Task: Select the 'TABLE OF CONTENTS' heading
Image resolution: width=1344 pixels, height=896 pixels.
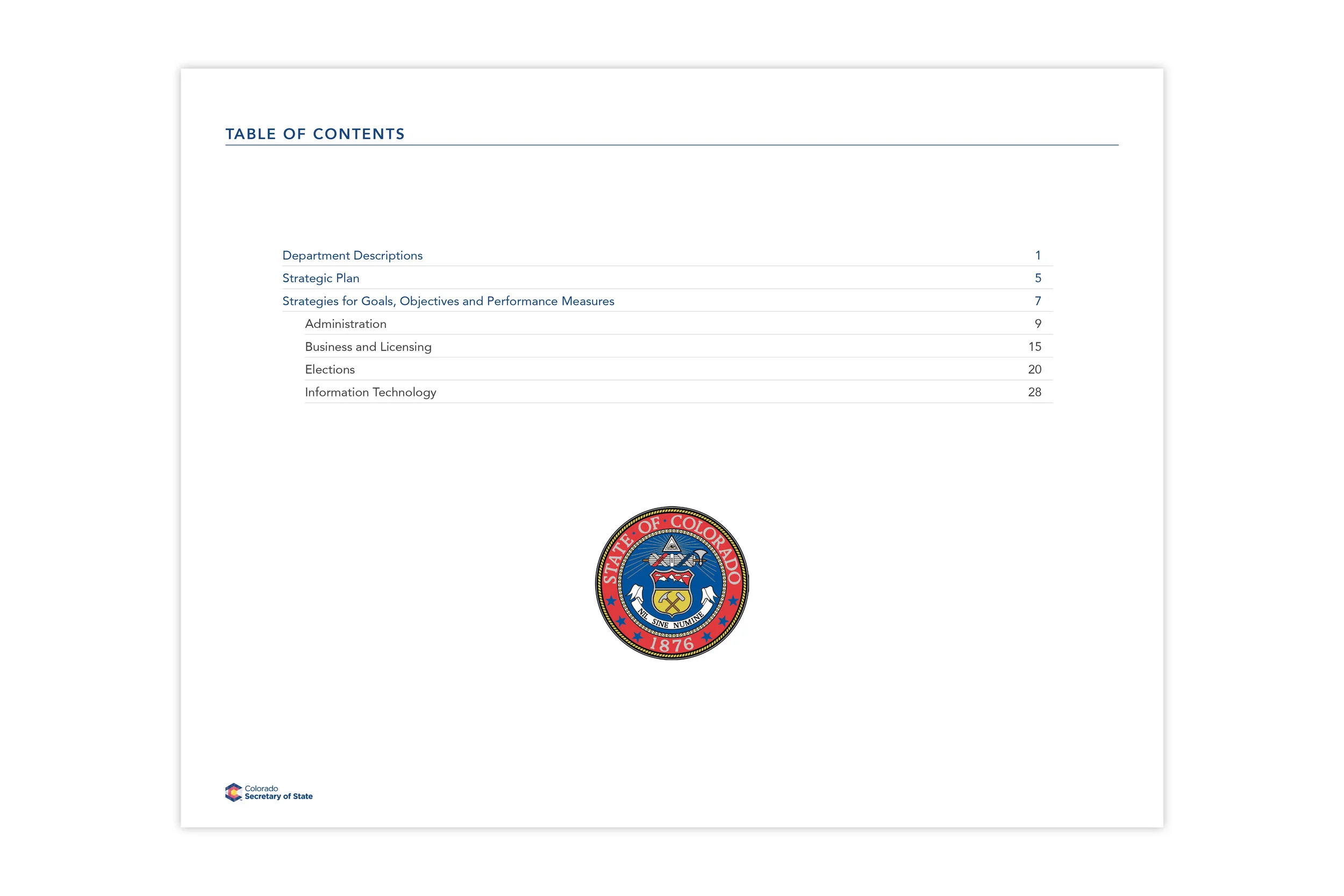Action: click(315, 134)
